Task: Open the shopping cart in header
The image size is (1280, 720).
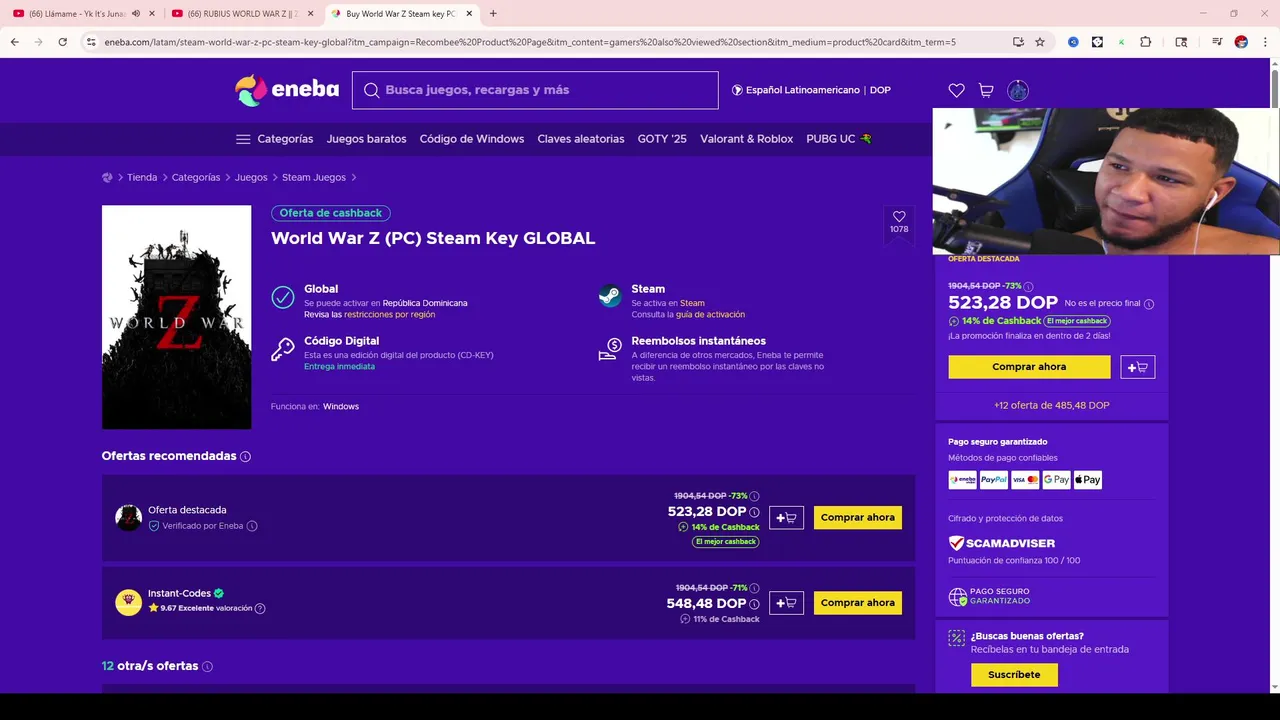Action: 986,90
